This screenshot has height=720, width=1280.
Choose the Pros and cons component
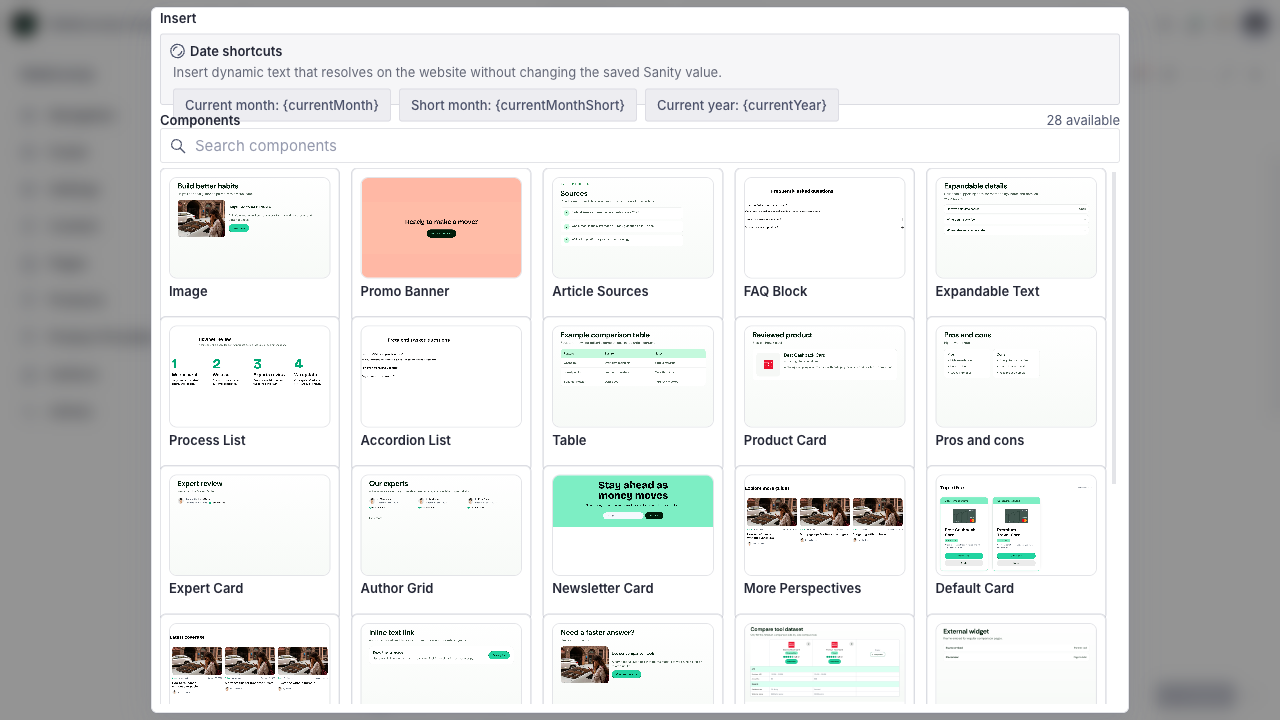1016,391
